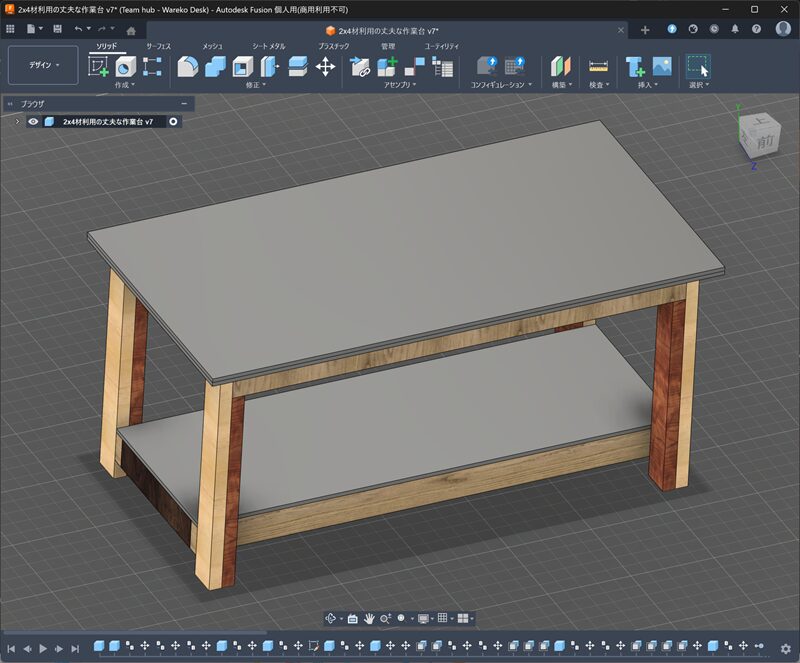Image resolution: width=800 pixels, height=663 pixels.
Task: Open a new design tab with plus
Action: click(644, 30)
